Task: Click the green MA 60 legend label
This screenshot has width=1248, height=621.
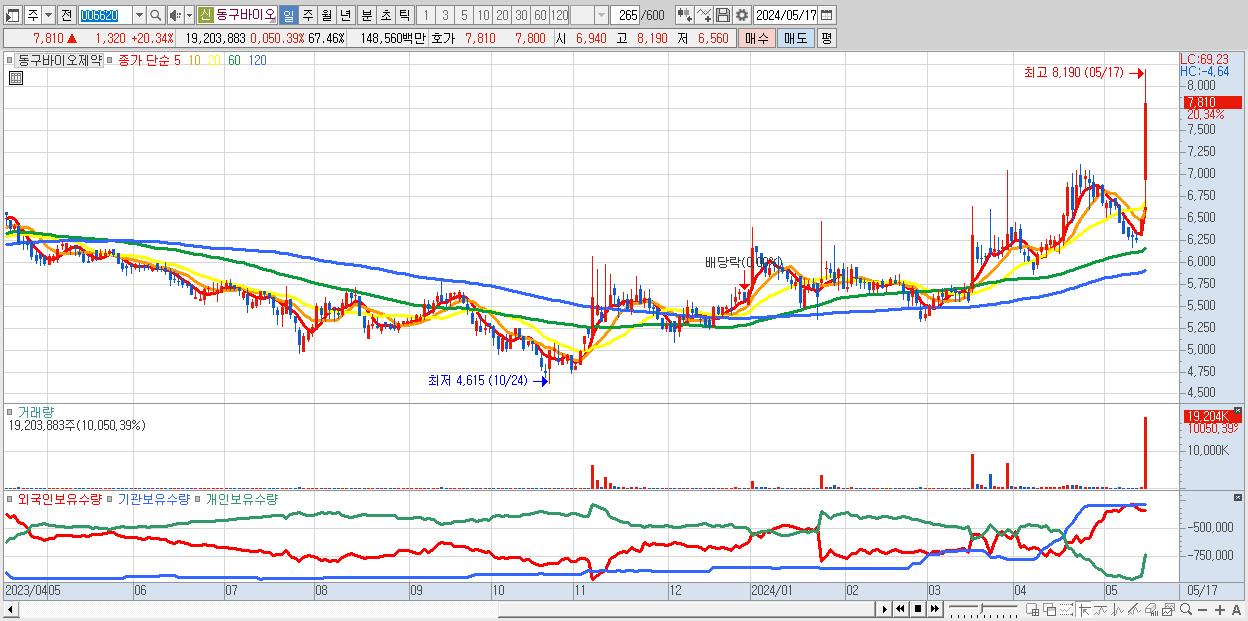Action: (x=234, y=60)
